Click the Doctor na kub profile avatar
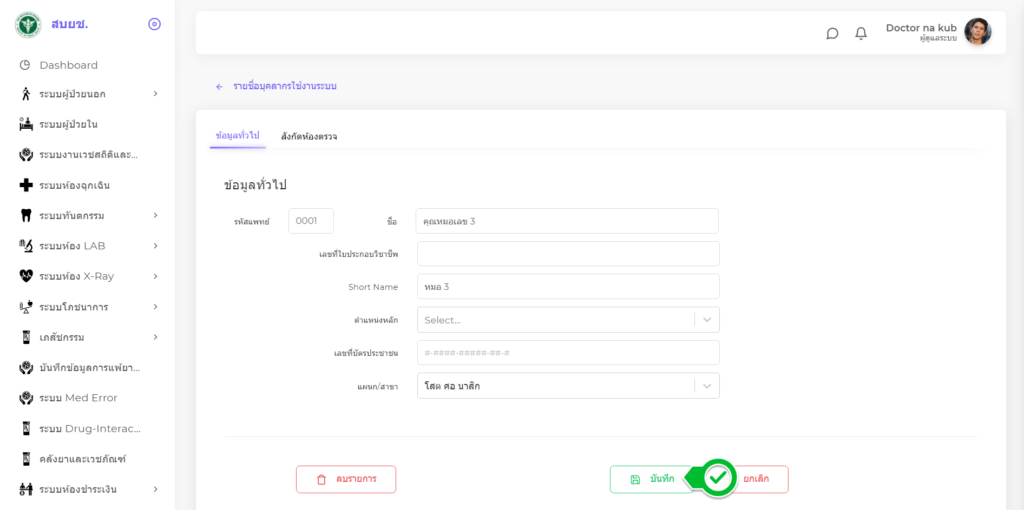The height and width of the screenshot is (510, 1024). click(977, 32)
